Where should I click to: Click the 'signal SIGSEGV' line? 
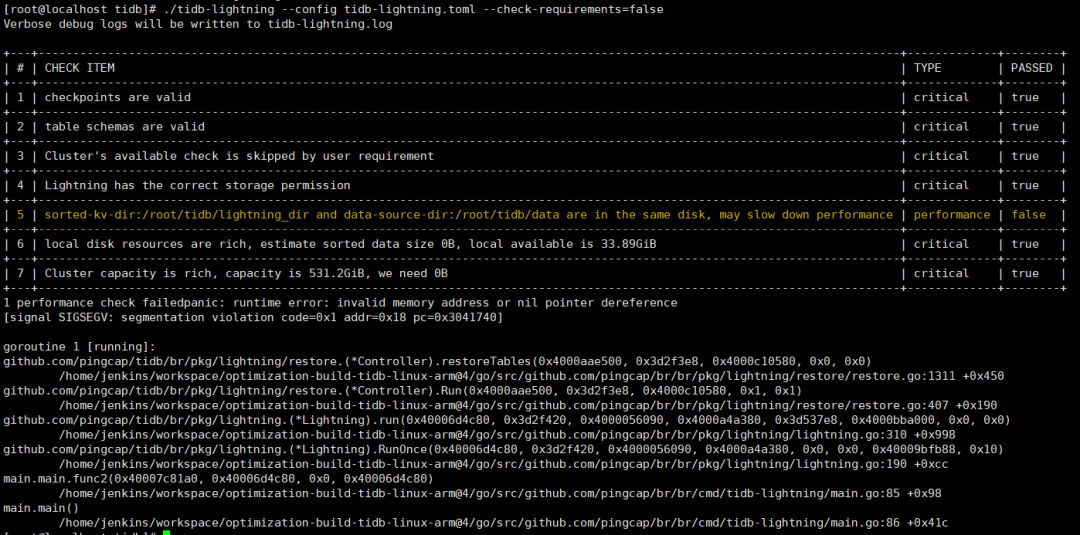click(x=253, y=317)
